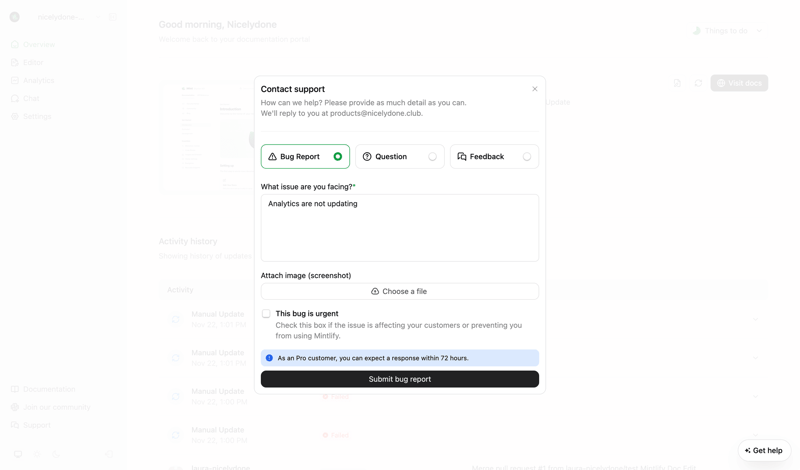Open Chat via its bubble icon
This screenshot has width=800, height=470.
click(x=15, y=98)
